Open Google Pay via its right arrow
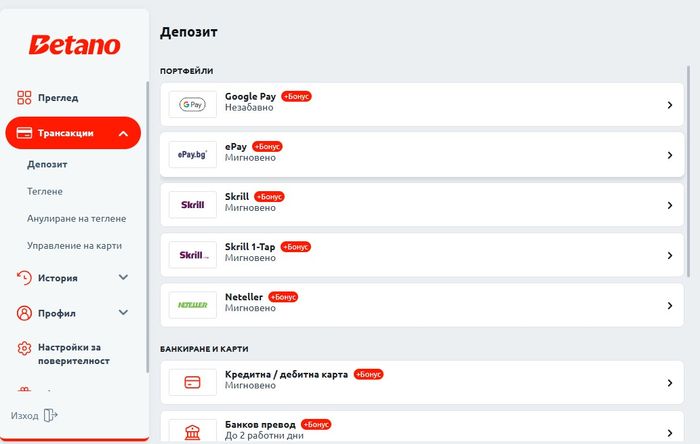 (670, 105)
